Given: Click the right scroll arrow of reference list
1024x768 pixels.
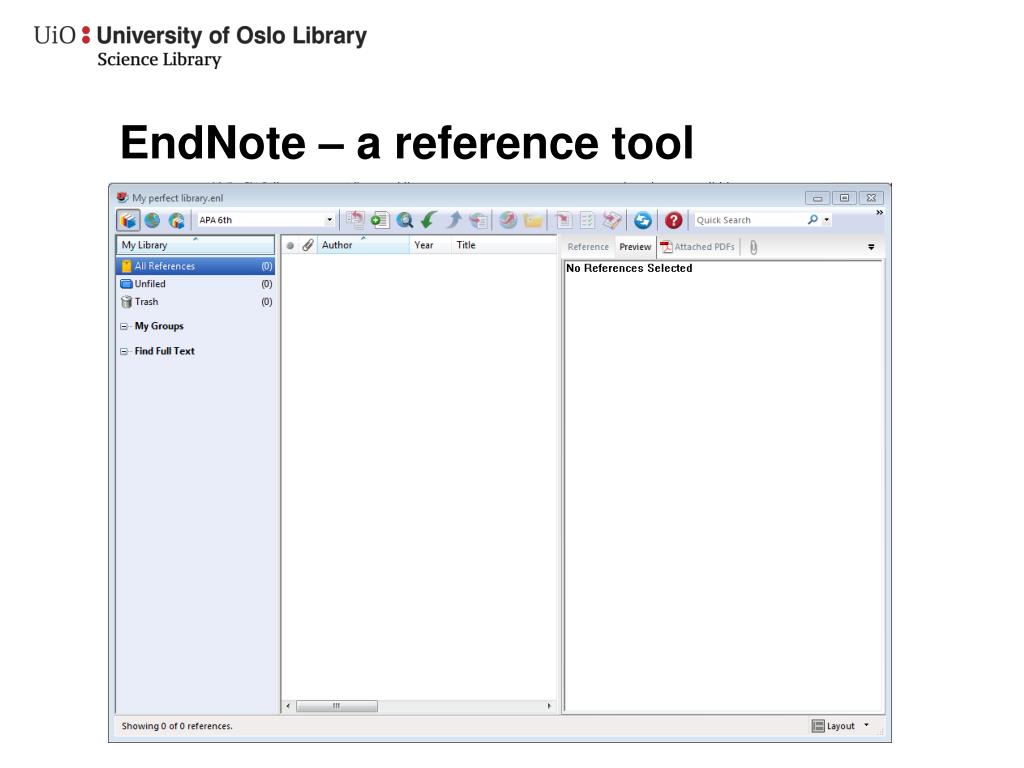Looking at the screenshot, I should (549, 706).
